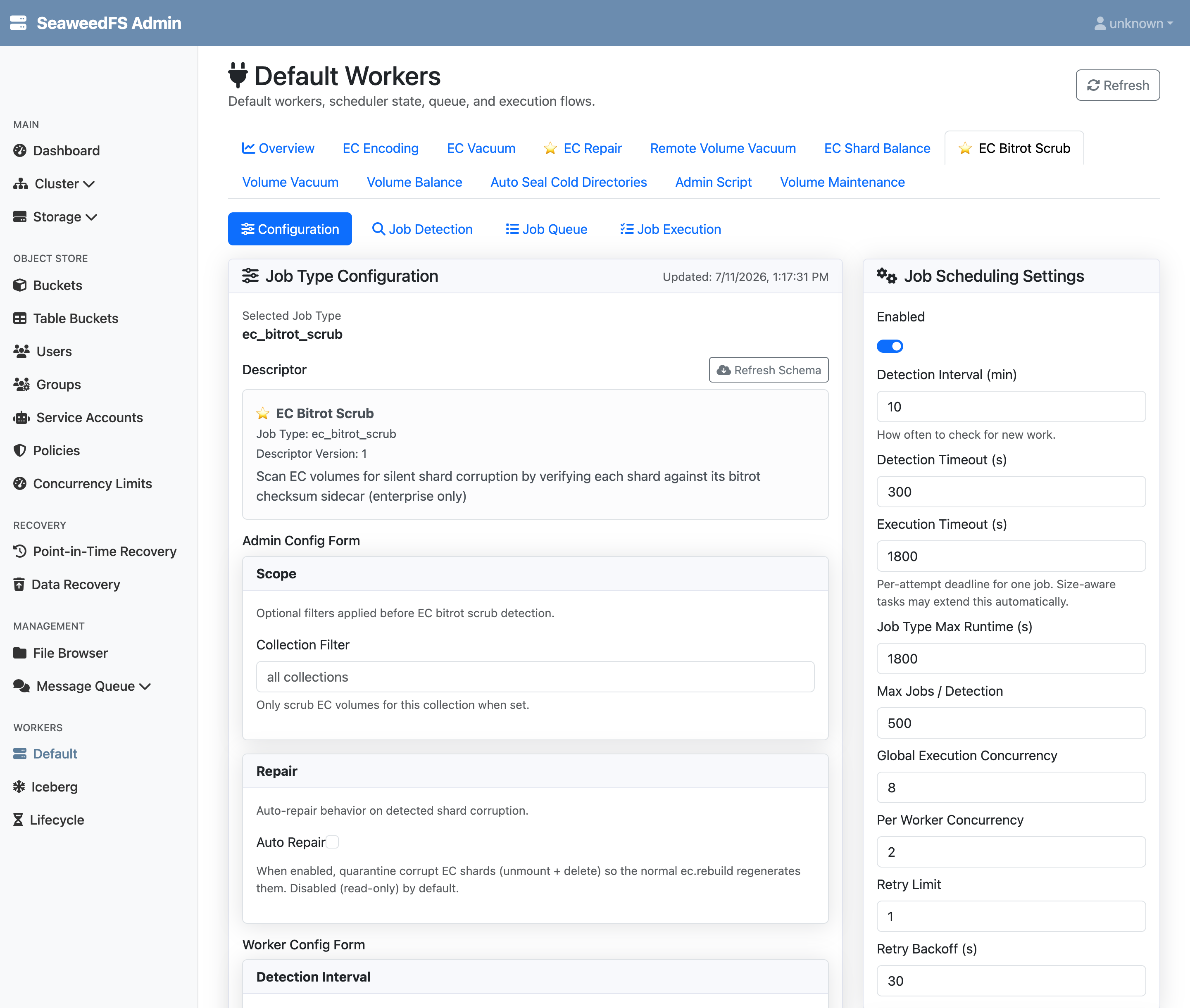The image size is (1190, 1008).
Task: Click the Overview chart-line icon
Action: (249, 148)
